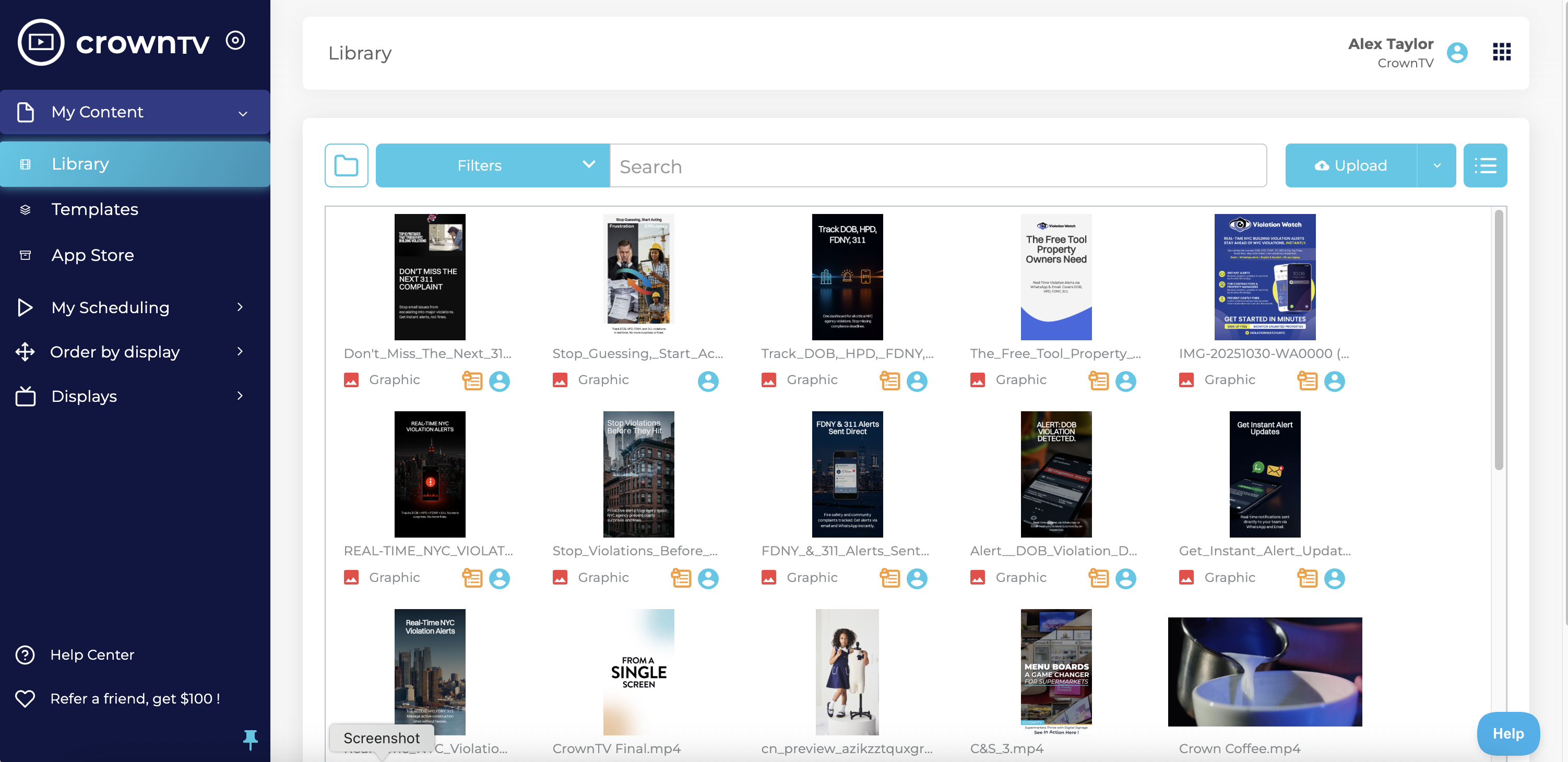Switch to list view with the list icon

(x=1485, y=165)
